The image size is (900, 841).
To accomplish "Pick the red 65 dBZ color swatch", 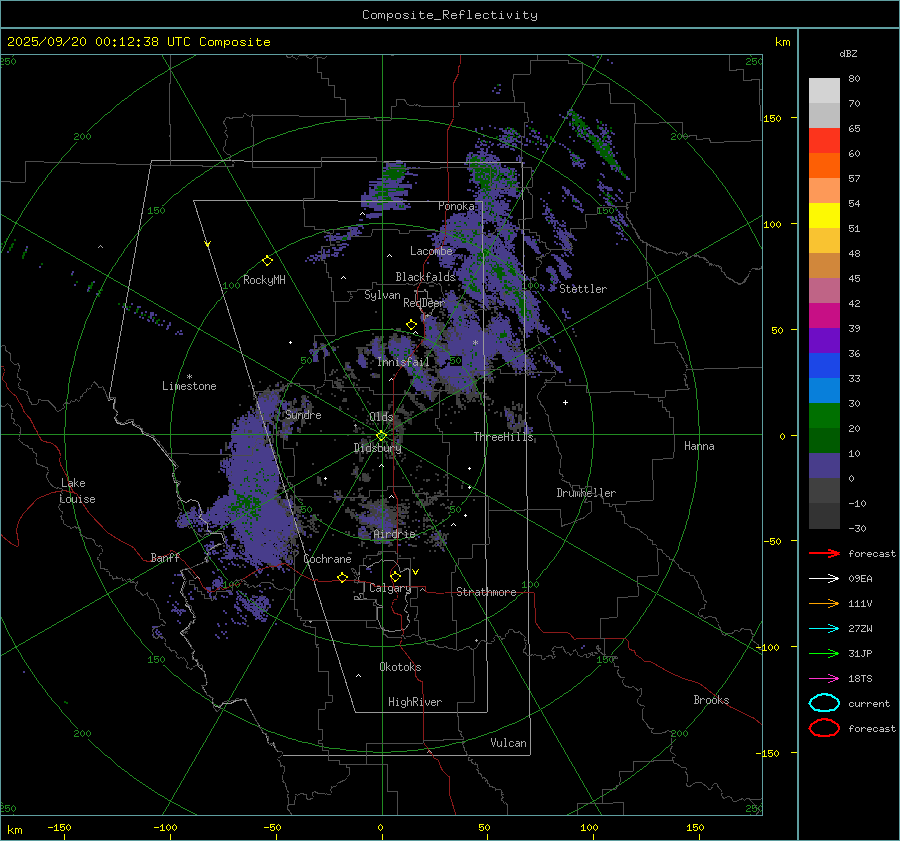I will [x=824, y=140].
